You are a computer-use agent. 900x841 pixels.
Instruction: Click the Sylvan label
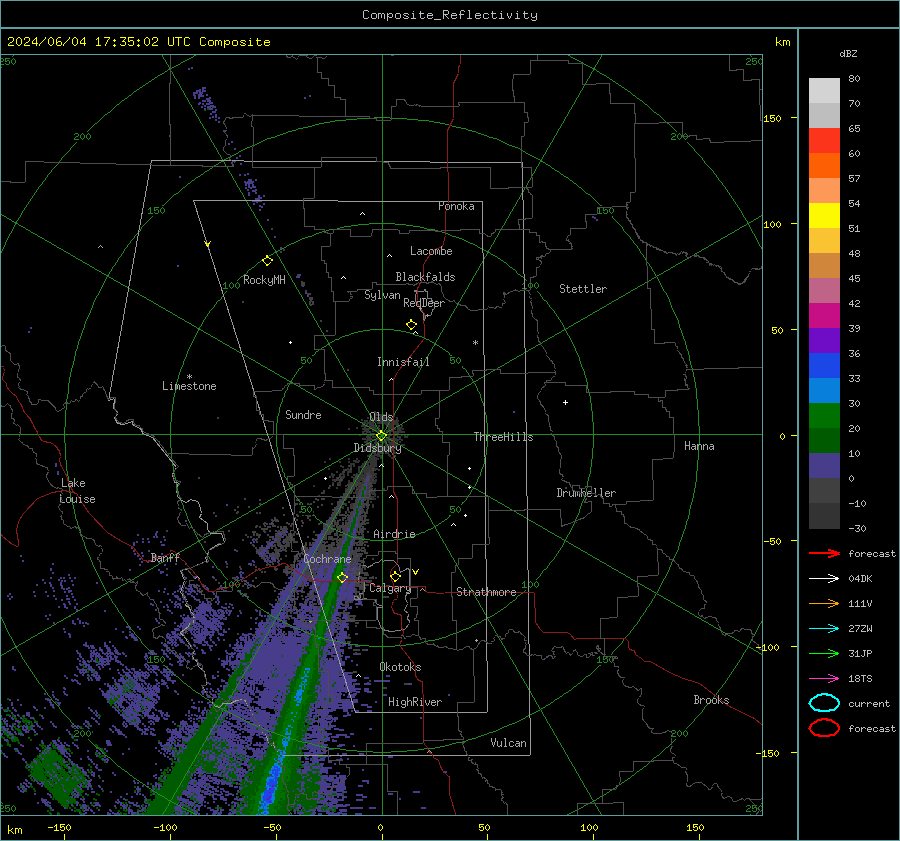(382, 295)
